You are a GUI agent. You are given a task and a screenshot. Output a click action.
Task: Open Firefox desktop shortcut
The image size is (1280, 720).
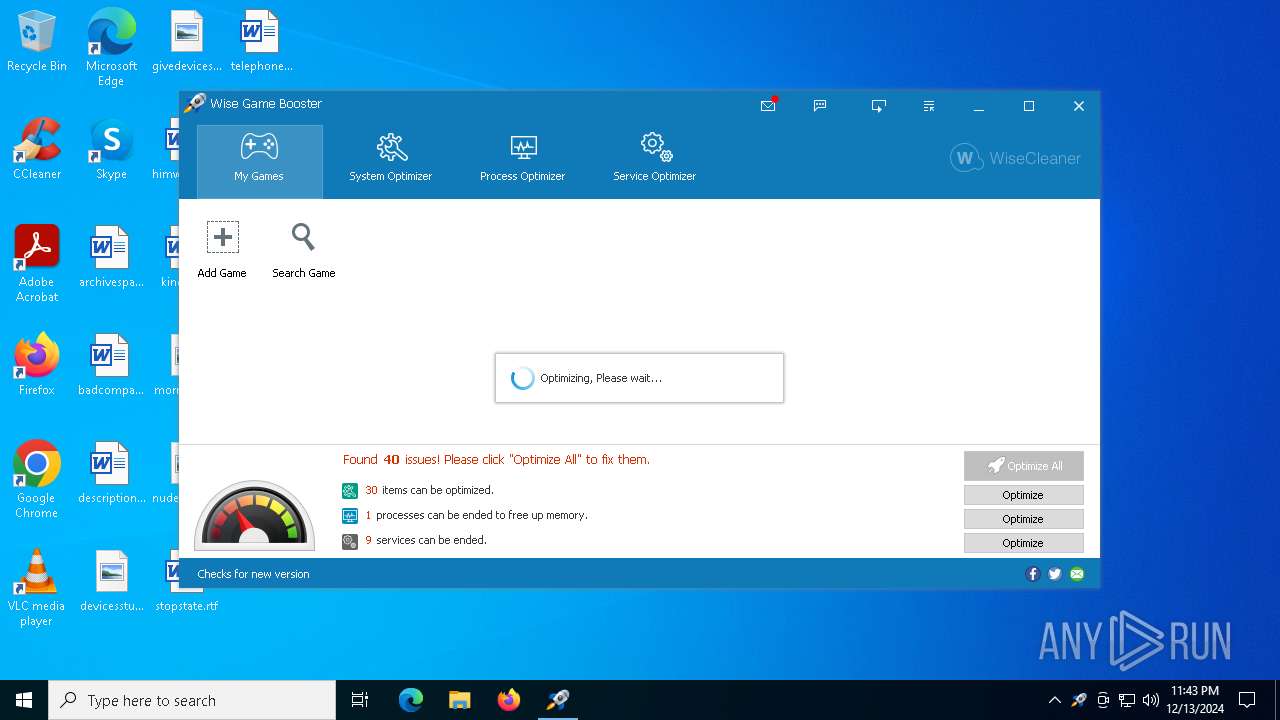tap(37, 365)
